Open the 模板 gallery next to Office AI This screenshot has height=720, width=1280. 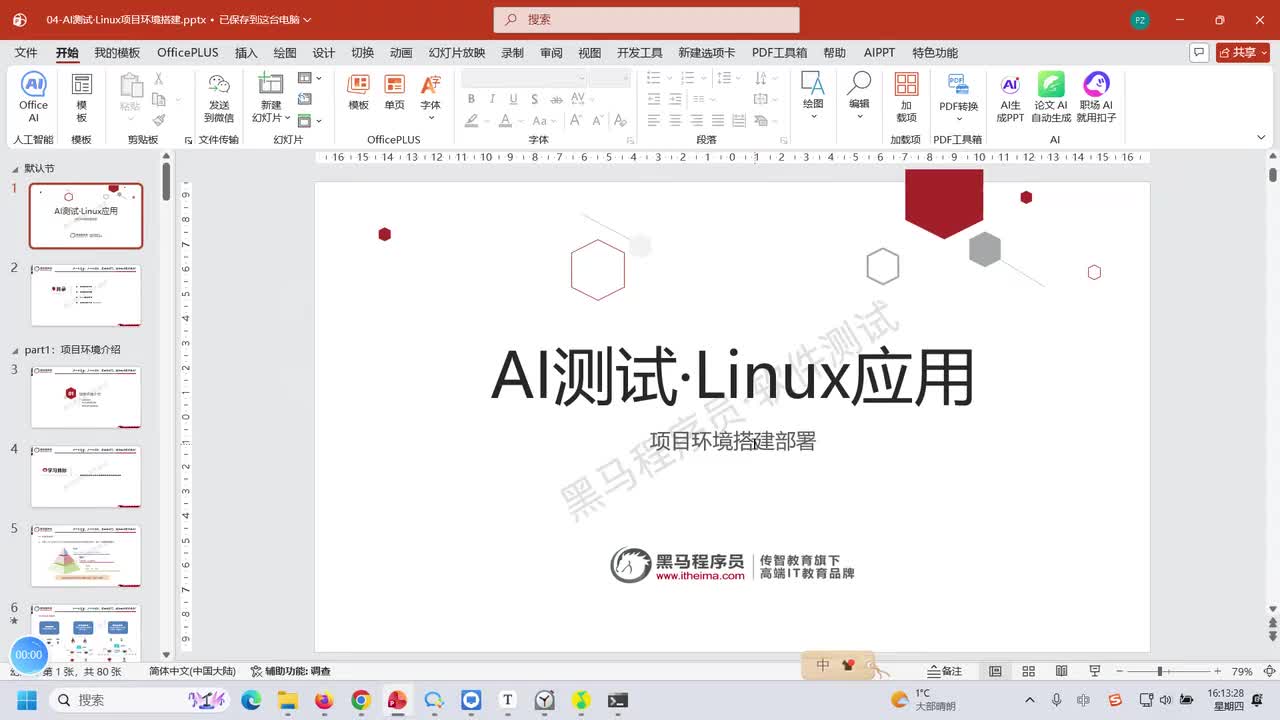click(82, 97)
